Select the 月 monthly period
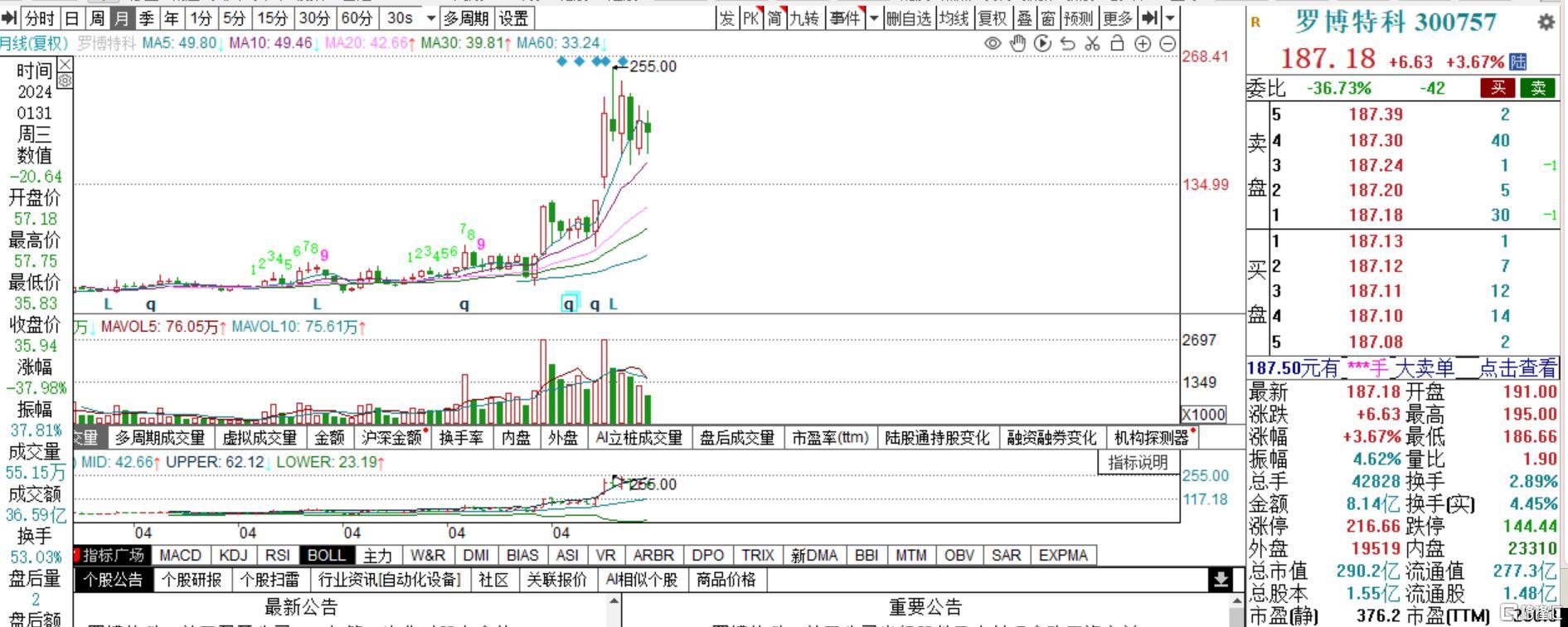The height and width of the screenshot is (627, 1568). [x=122, y=17]
